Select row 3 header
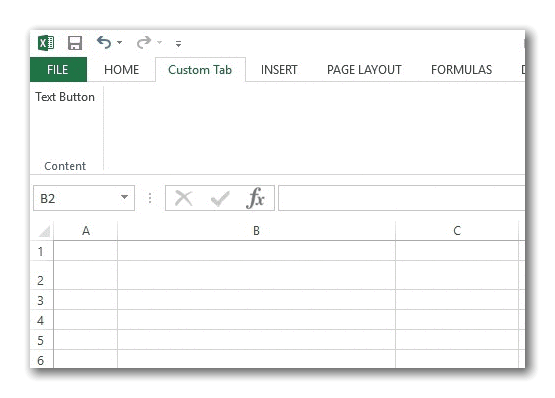The image size is (555, 398). click(41, 300)
